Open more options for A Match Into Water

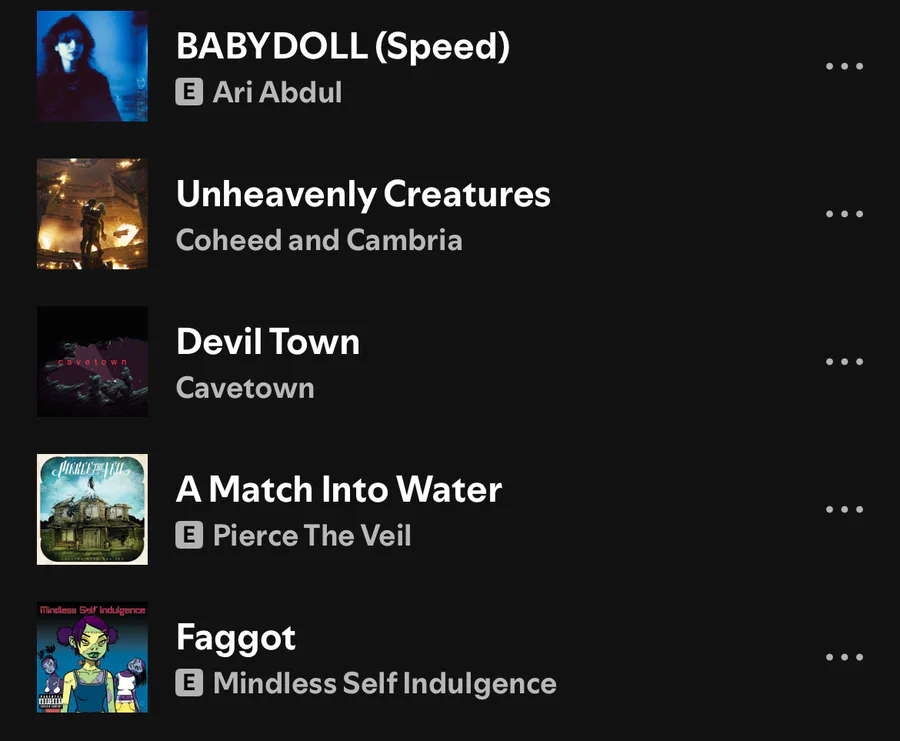coord(844,509)
